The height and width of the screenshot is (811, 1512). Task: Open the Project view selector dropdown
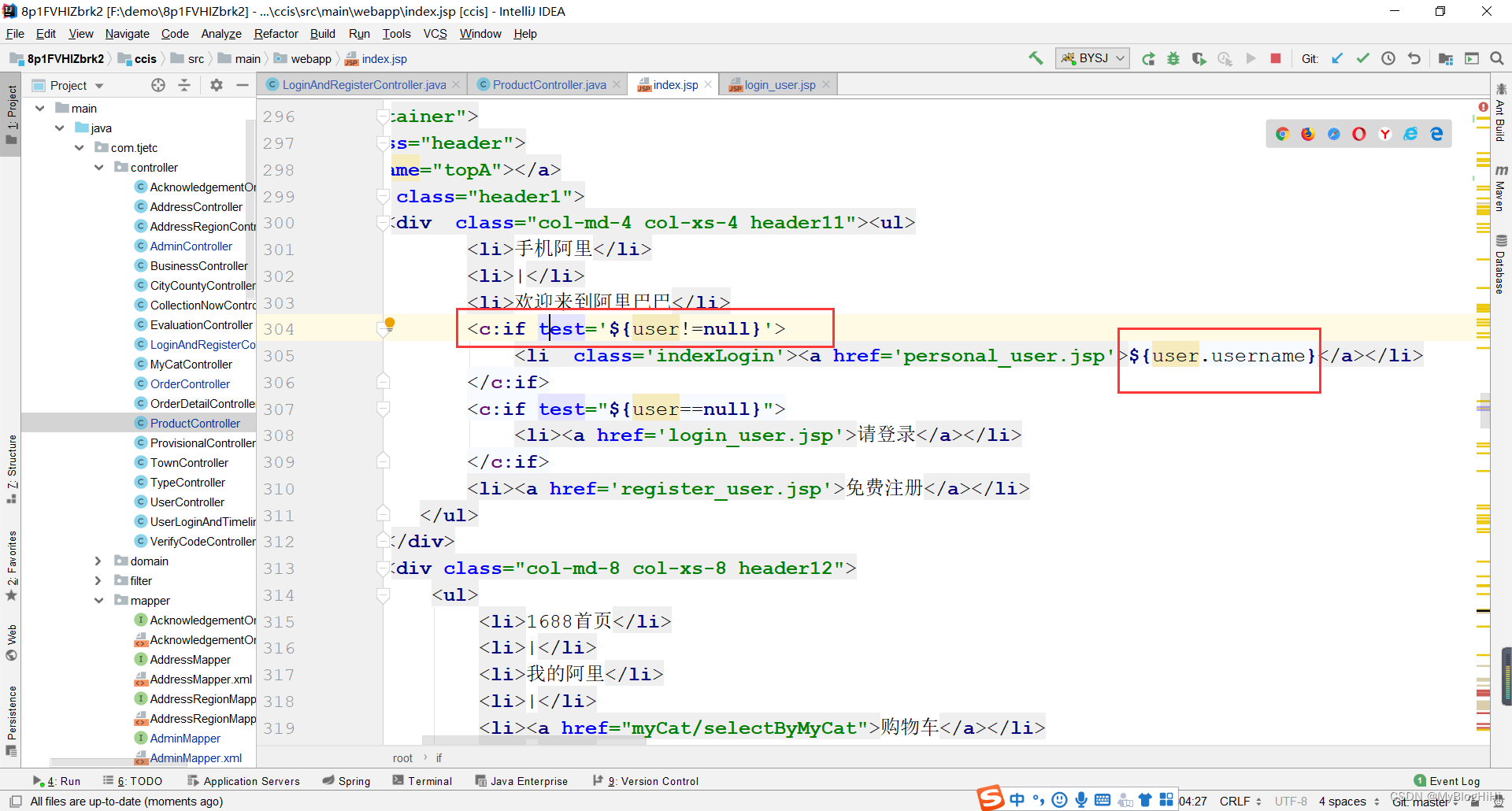(77, 85)
